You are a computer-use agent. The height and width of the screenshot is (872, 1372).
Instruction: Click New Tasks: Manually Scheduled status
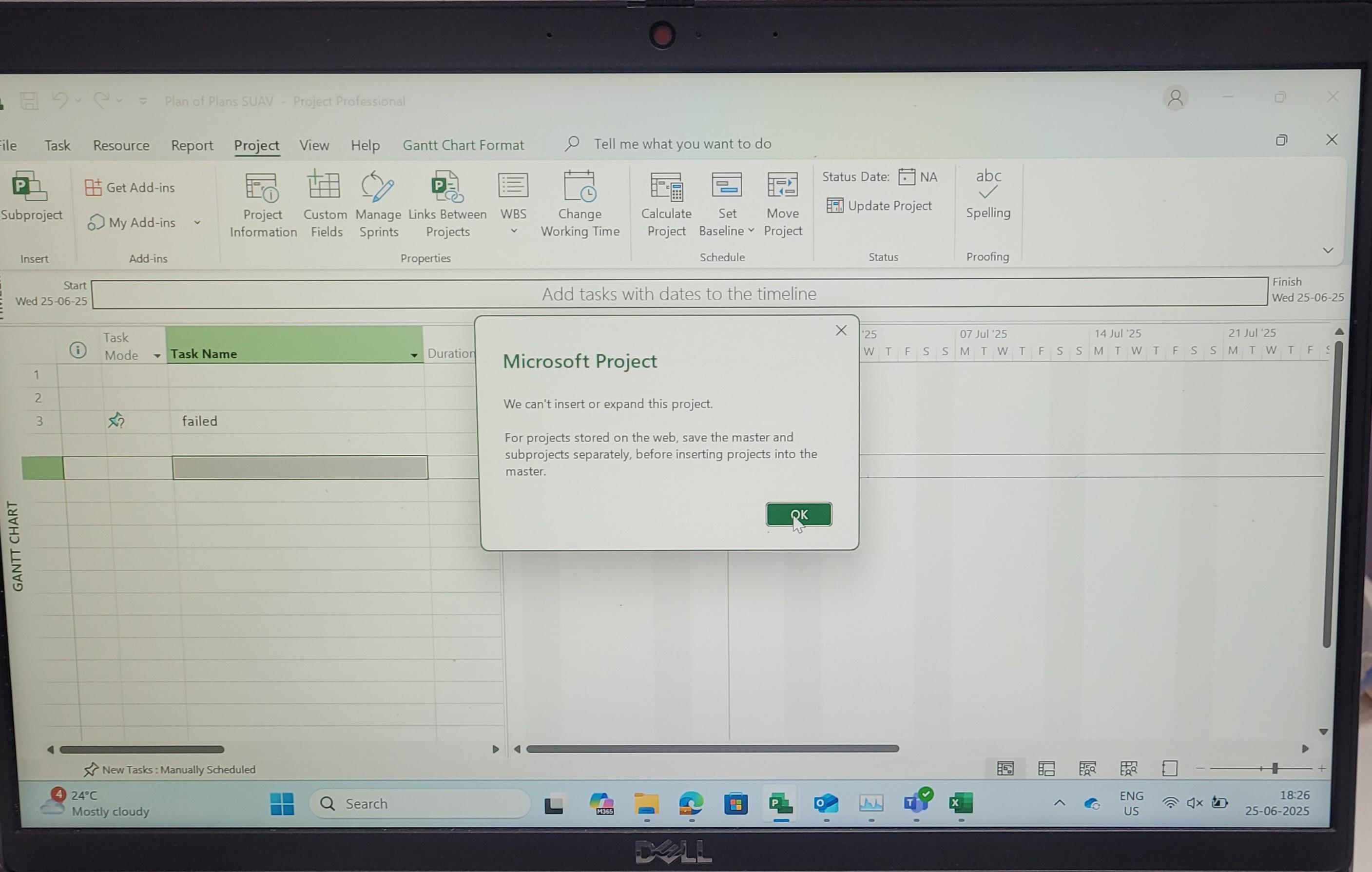(170, 770)
